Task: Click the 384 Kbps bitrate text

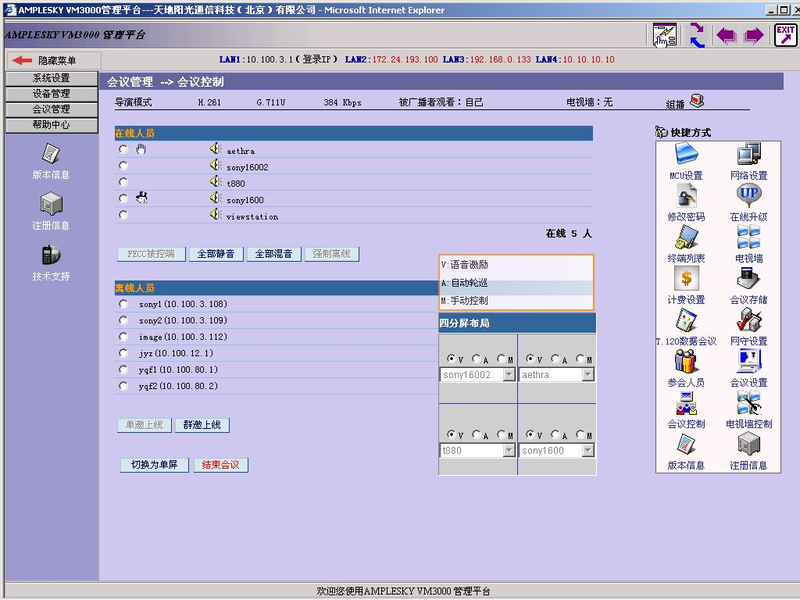Action: pyautogui.click(x=342, y=103)
